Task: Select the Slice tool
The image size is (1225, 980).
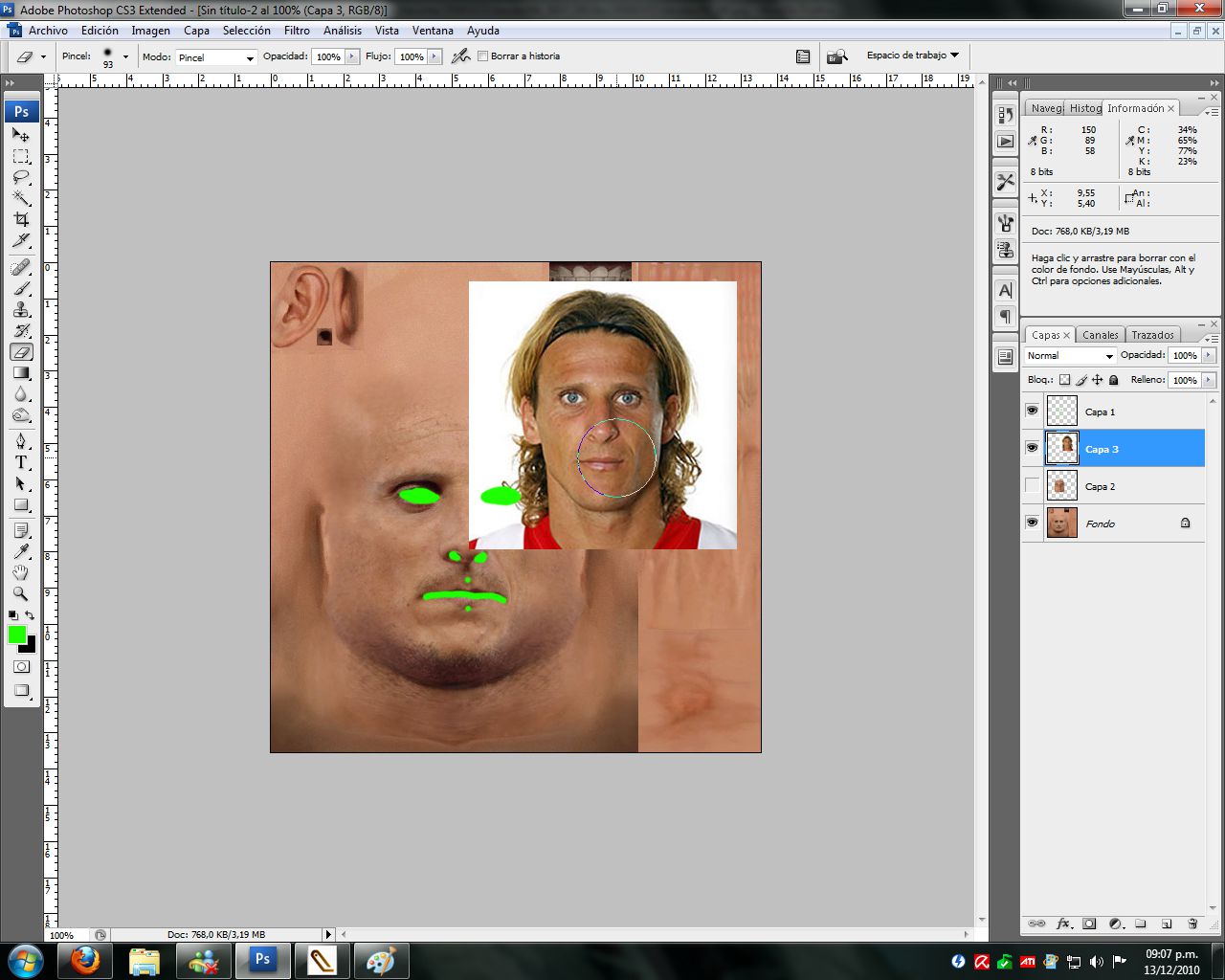Action: pos(21,240)
